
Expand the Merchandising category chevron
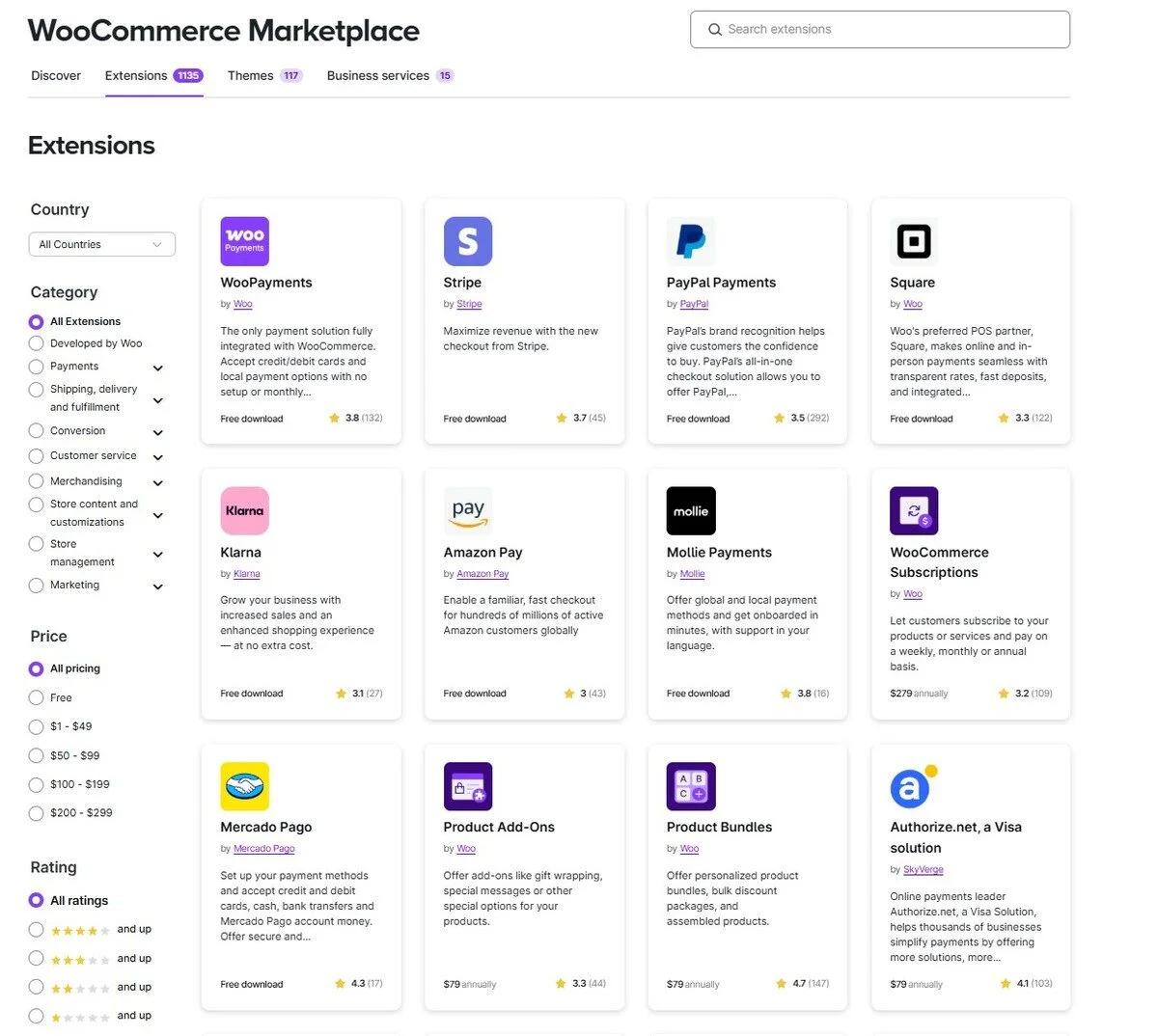[x=158, y=483]
